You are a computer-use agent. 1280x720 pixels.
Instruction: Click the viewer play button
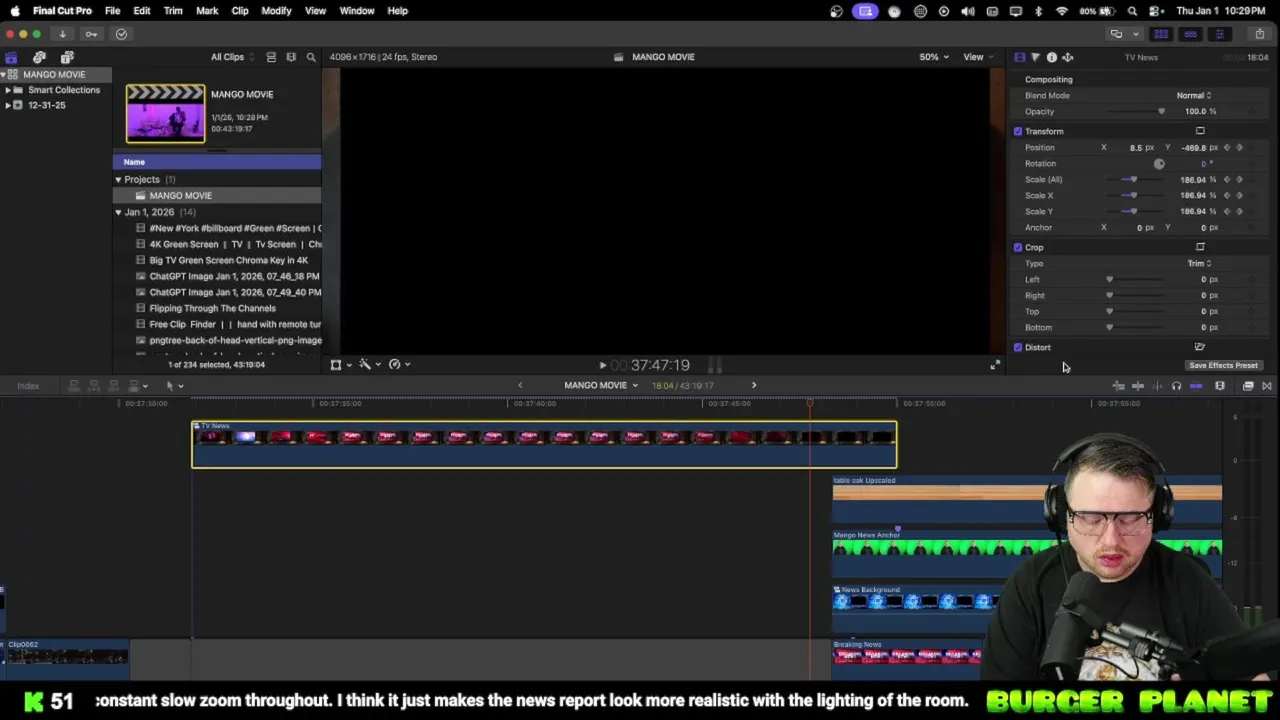tap(602, 366)
